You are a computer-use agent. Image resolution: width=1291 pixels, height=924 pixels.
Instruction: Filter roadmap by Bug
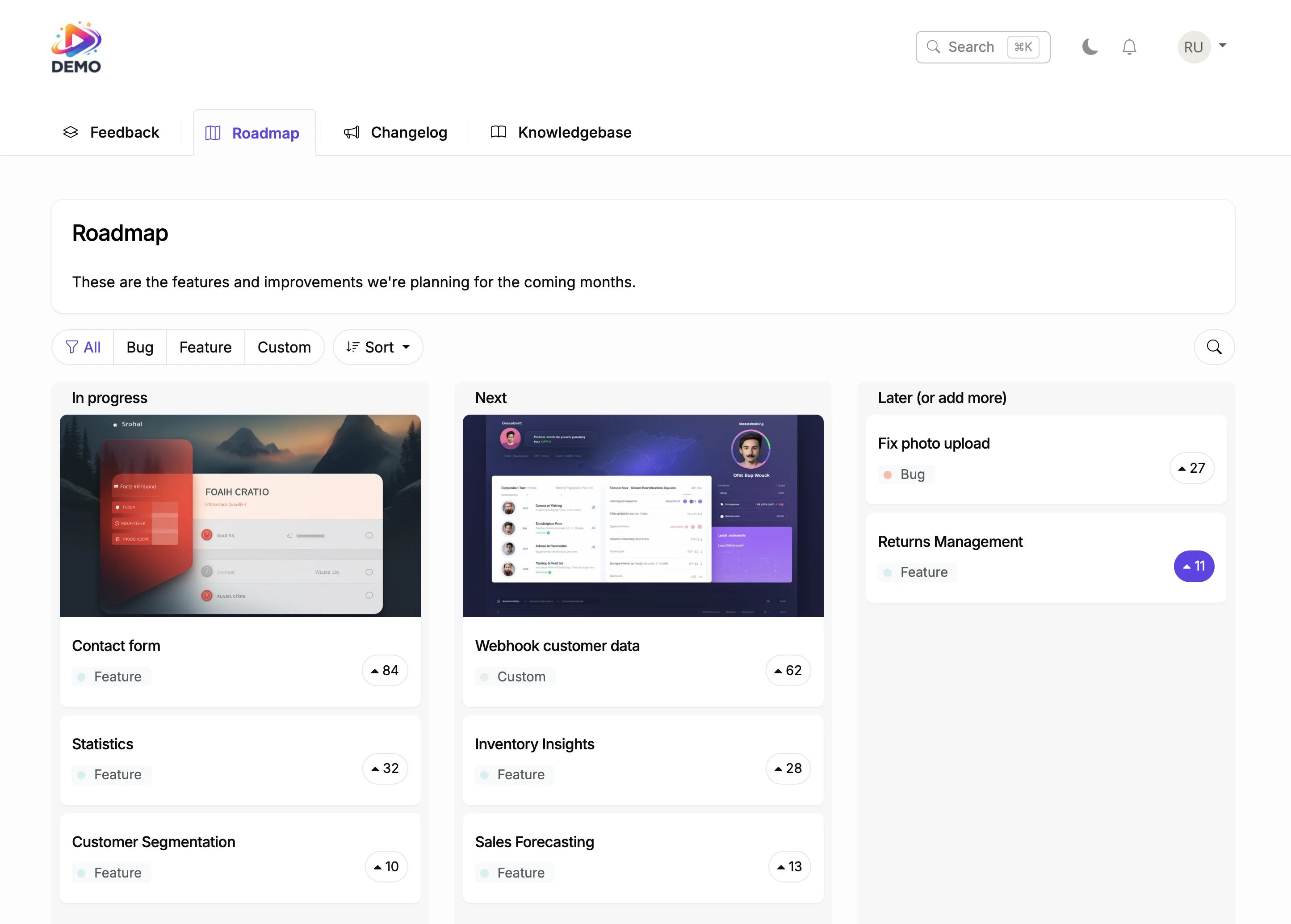click(x=139, y=347)
